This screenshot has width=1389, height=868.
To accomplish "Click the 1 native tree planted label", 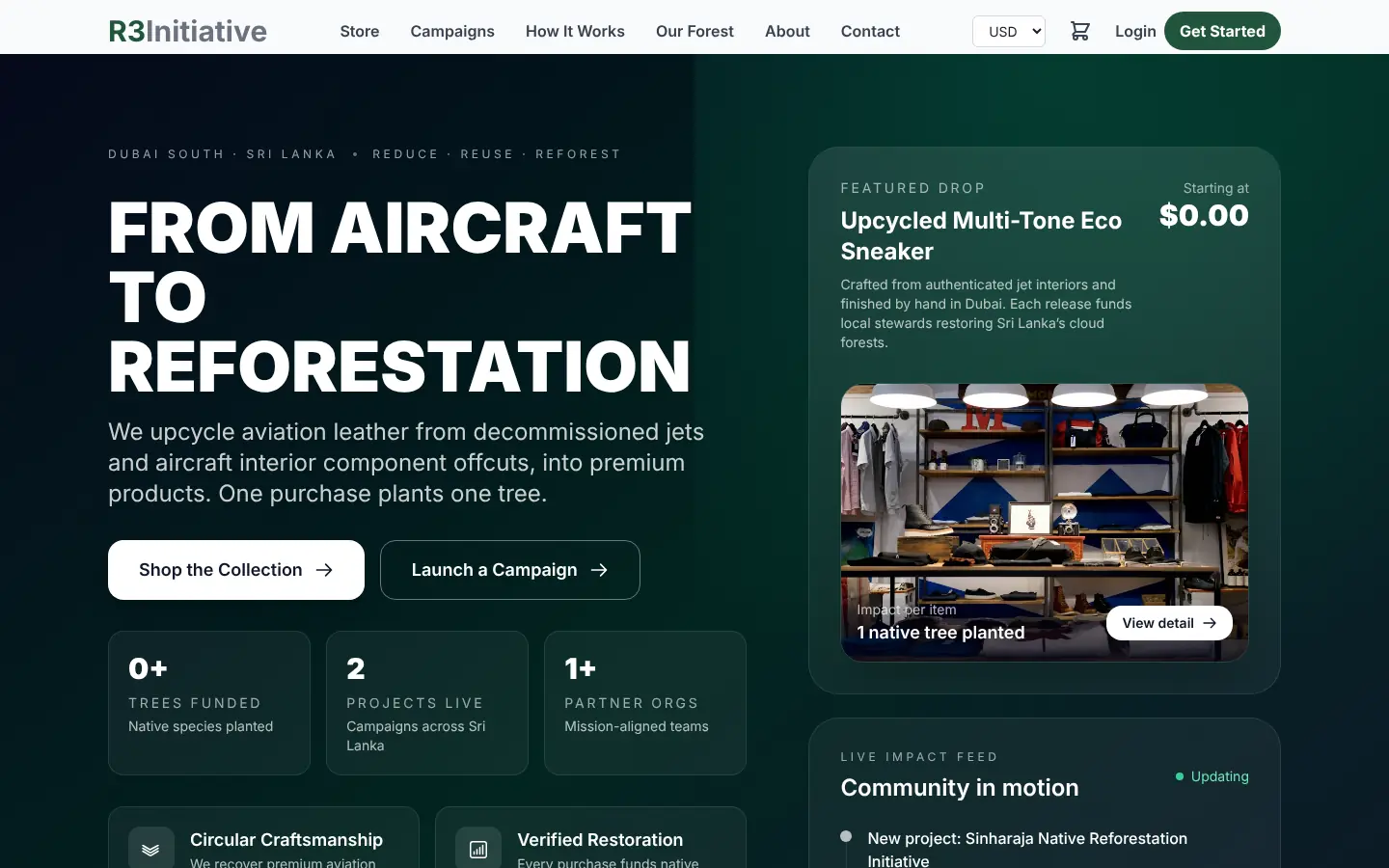I will coord(940,632).
